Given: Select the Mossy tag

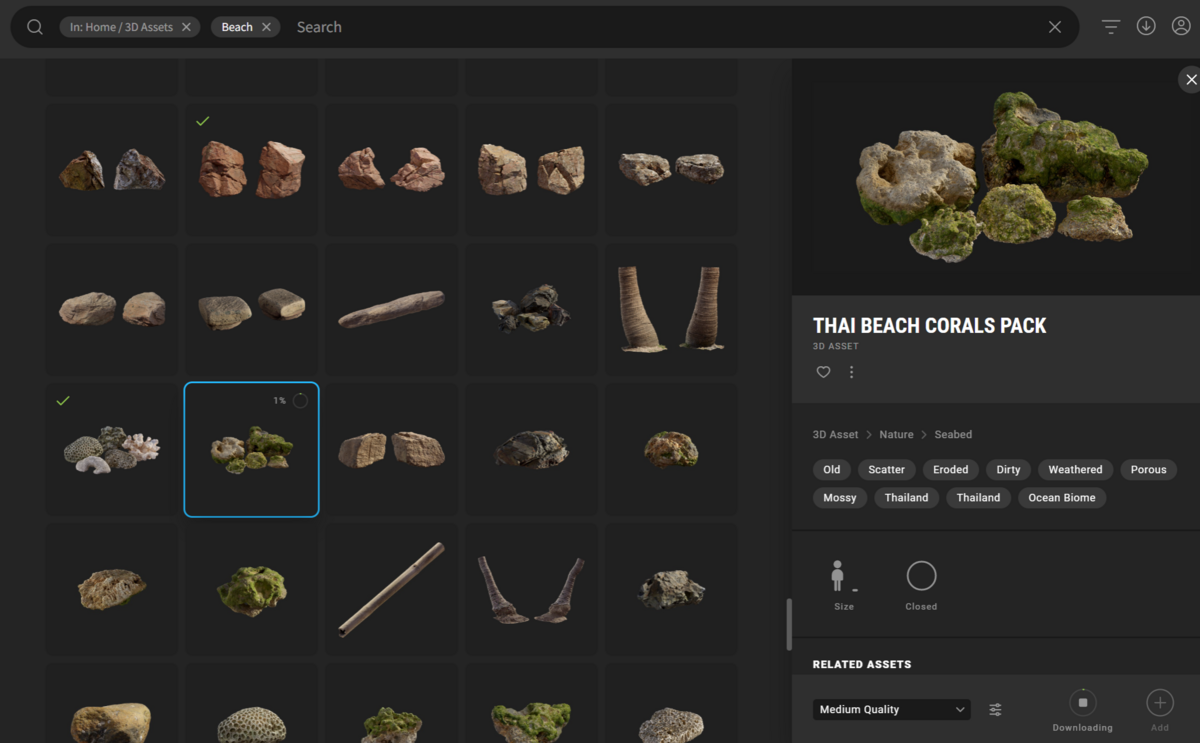Looking at the screenshot, I should click(840, 497).
